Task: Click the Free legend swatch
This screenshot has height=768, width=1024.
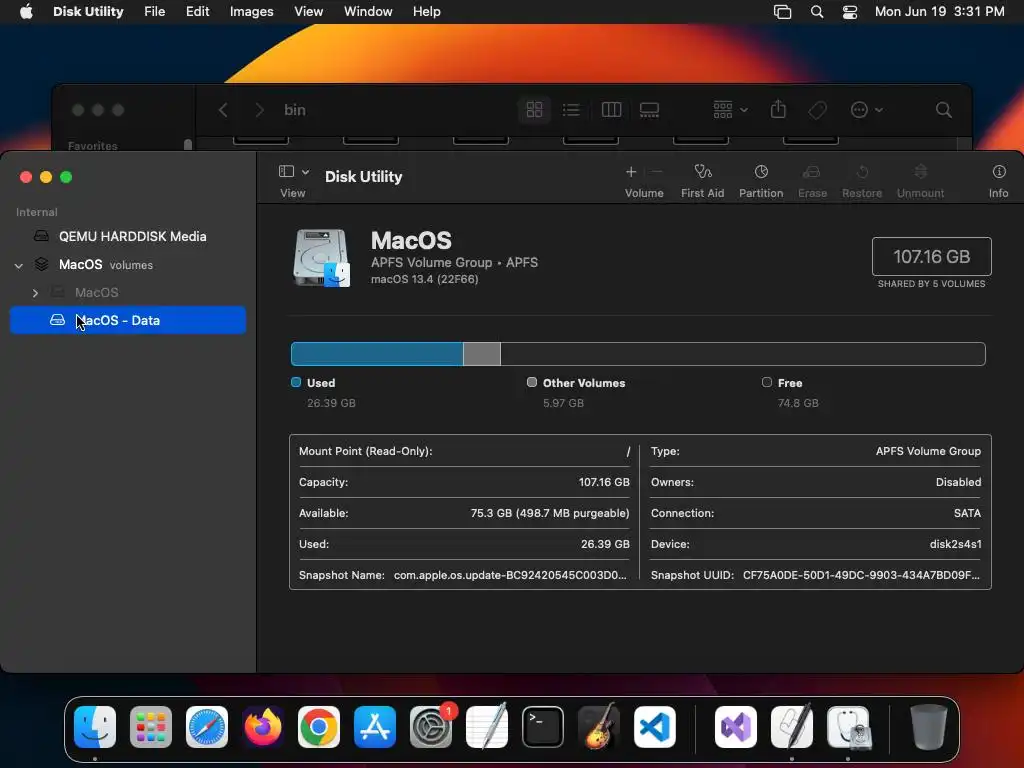Action: [767, 382]
